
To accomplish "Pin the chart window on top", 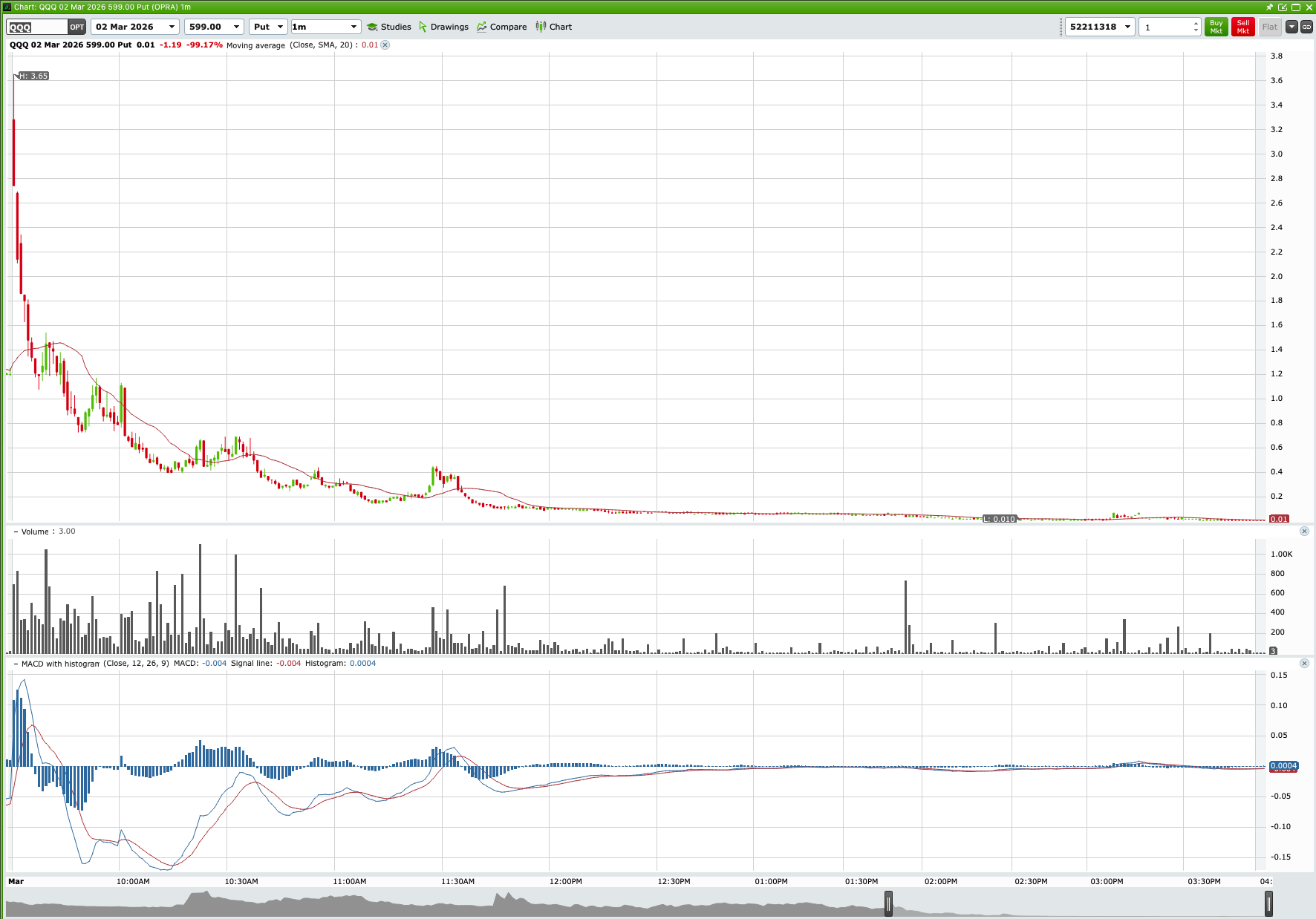I will pos(1270,7).
